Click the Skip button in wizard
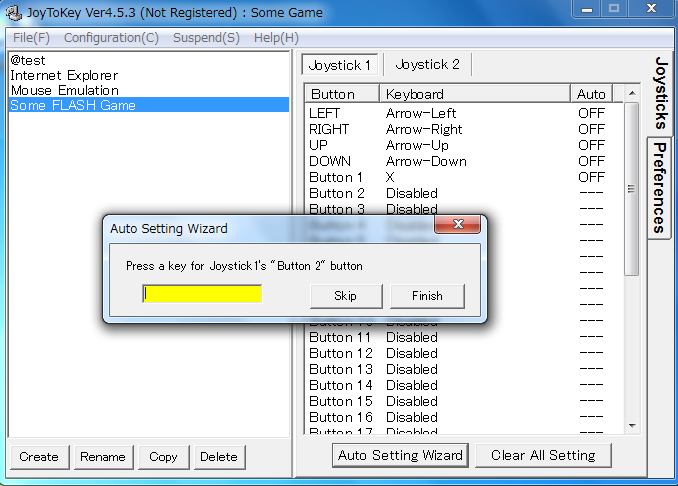This screenshot has height=486, width=678. point(345,296)
